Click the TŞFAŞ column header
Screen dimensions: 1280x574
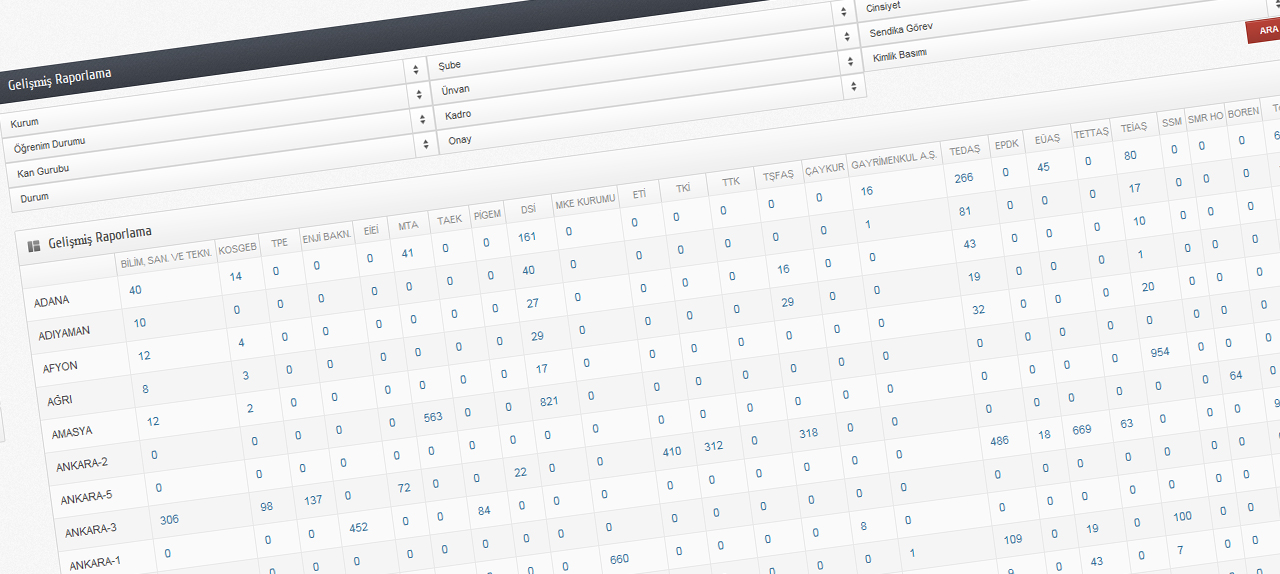point(778,174)
